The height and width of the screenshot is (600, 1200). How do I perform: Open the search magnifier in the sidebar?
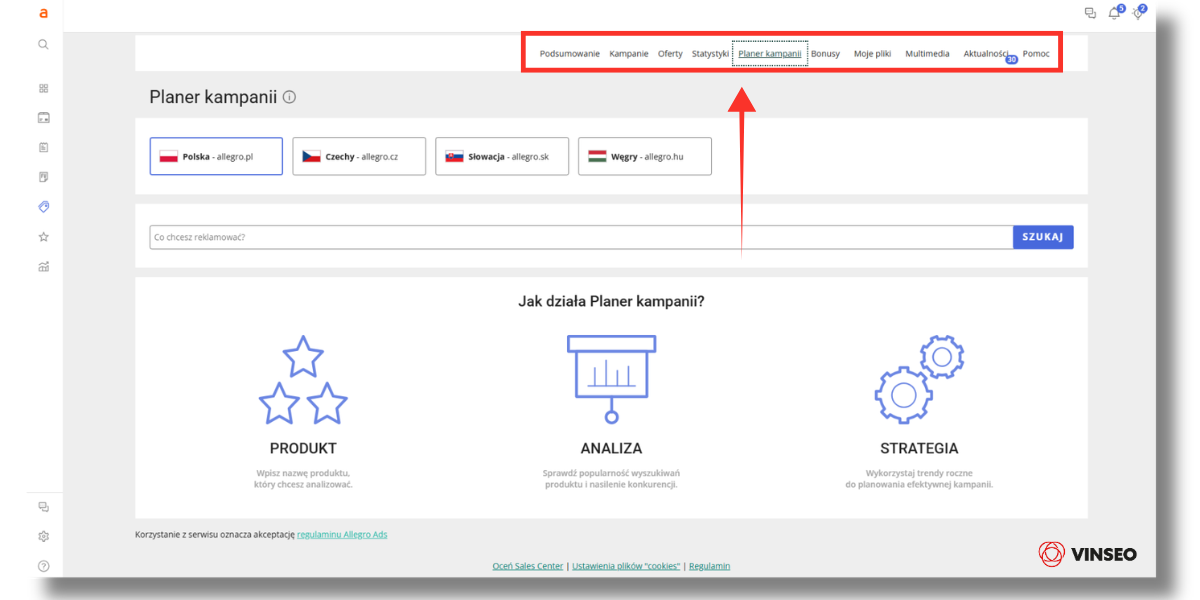pos(43,44)
